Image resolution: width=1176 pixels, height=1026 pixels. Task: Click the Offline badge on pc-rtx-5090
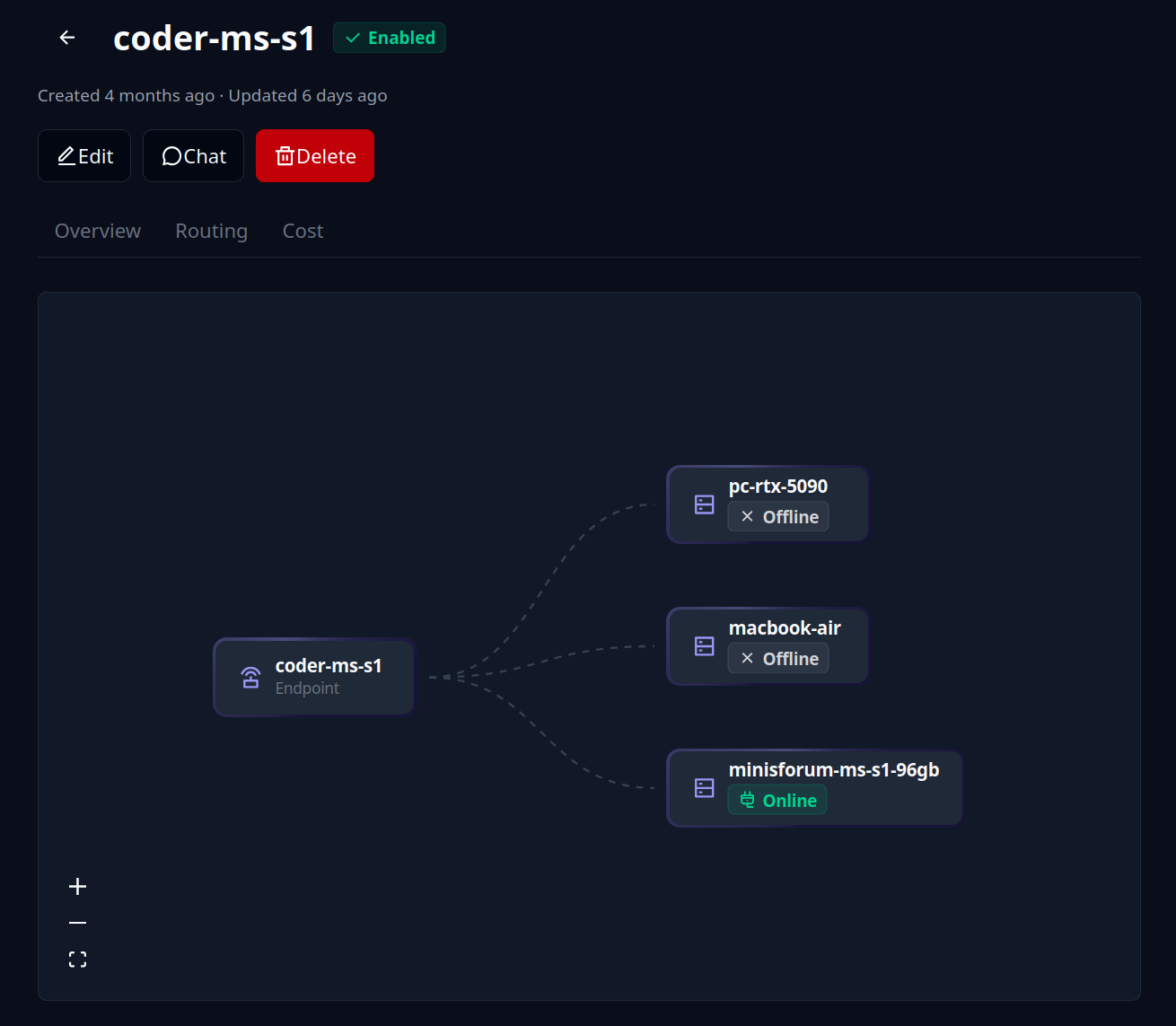tap(778, 517)
